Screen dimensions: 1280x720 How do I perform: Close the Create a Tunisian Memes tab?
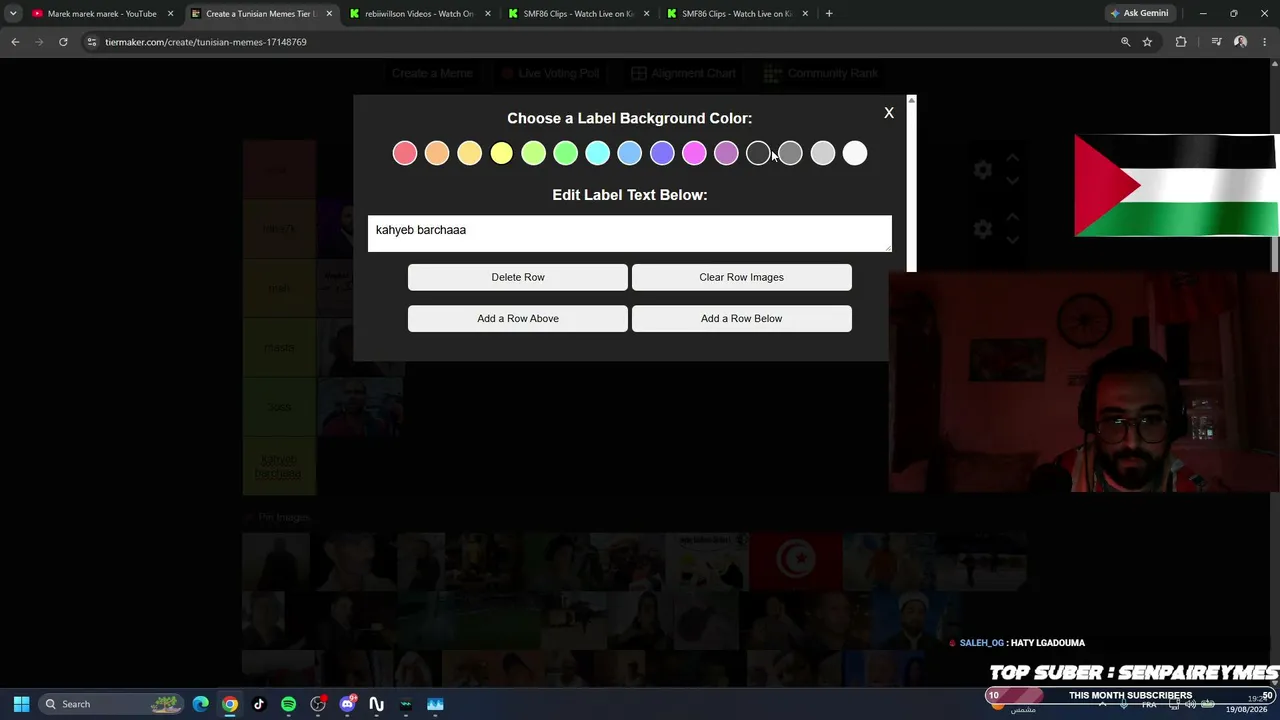329,14
